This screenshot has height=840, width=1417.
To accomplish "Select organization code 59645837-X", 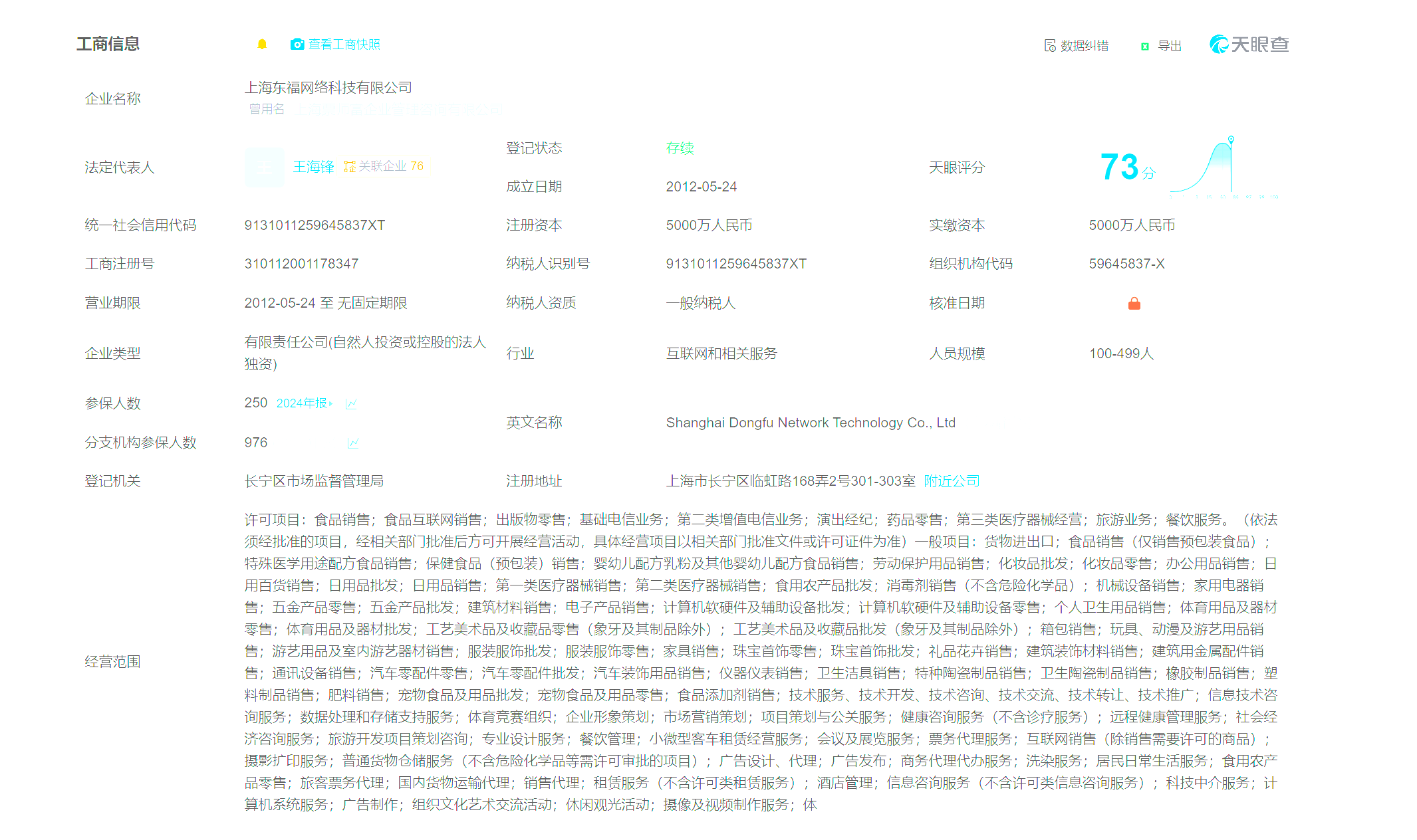I will [1126, 264].
